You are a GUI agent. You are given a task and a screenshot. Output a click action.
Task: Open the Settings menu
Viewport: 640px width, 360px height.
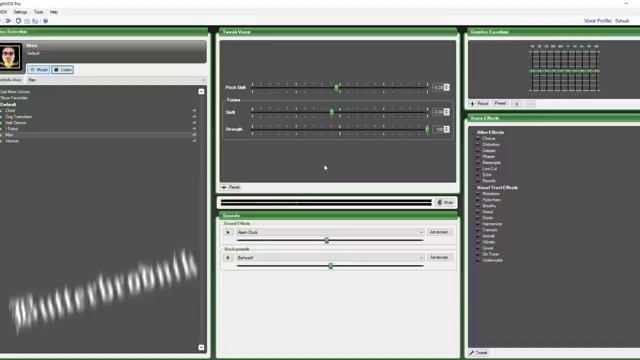pos(20,12)
